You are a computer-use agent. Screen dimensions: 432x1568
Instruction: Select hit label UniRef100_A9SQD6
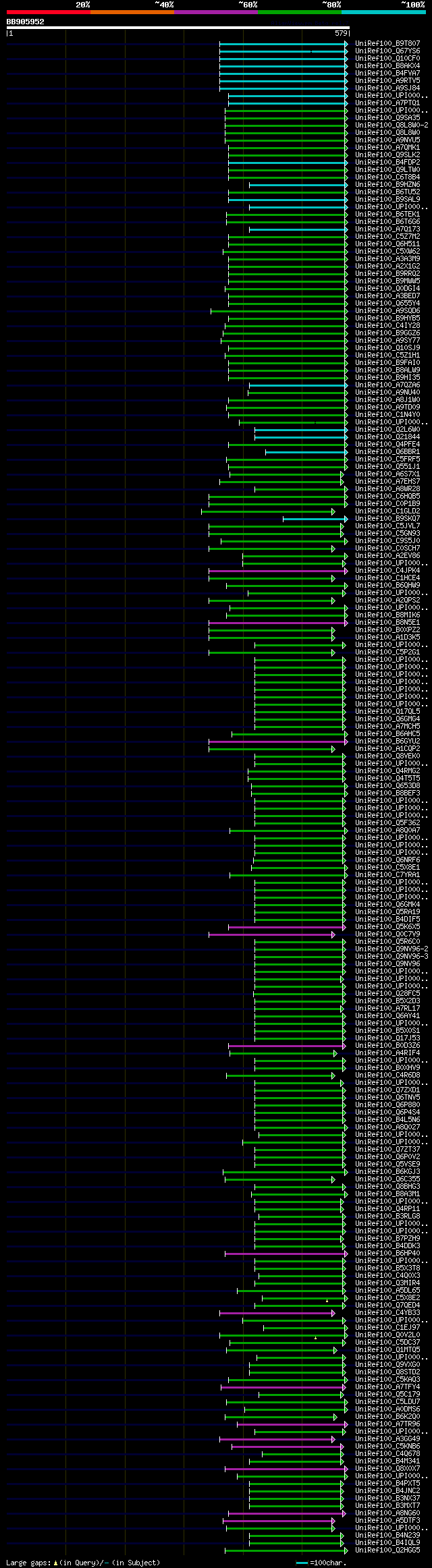(x=387, y=311)
